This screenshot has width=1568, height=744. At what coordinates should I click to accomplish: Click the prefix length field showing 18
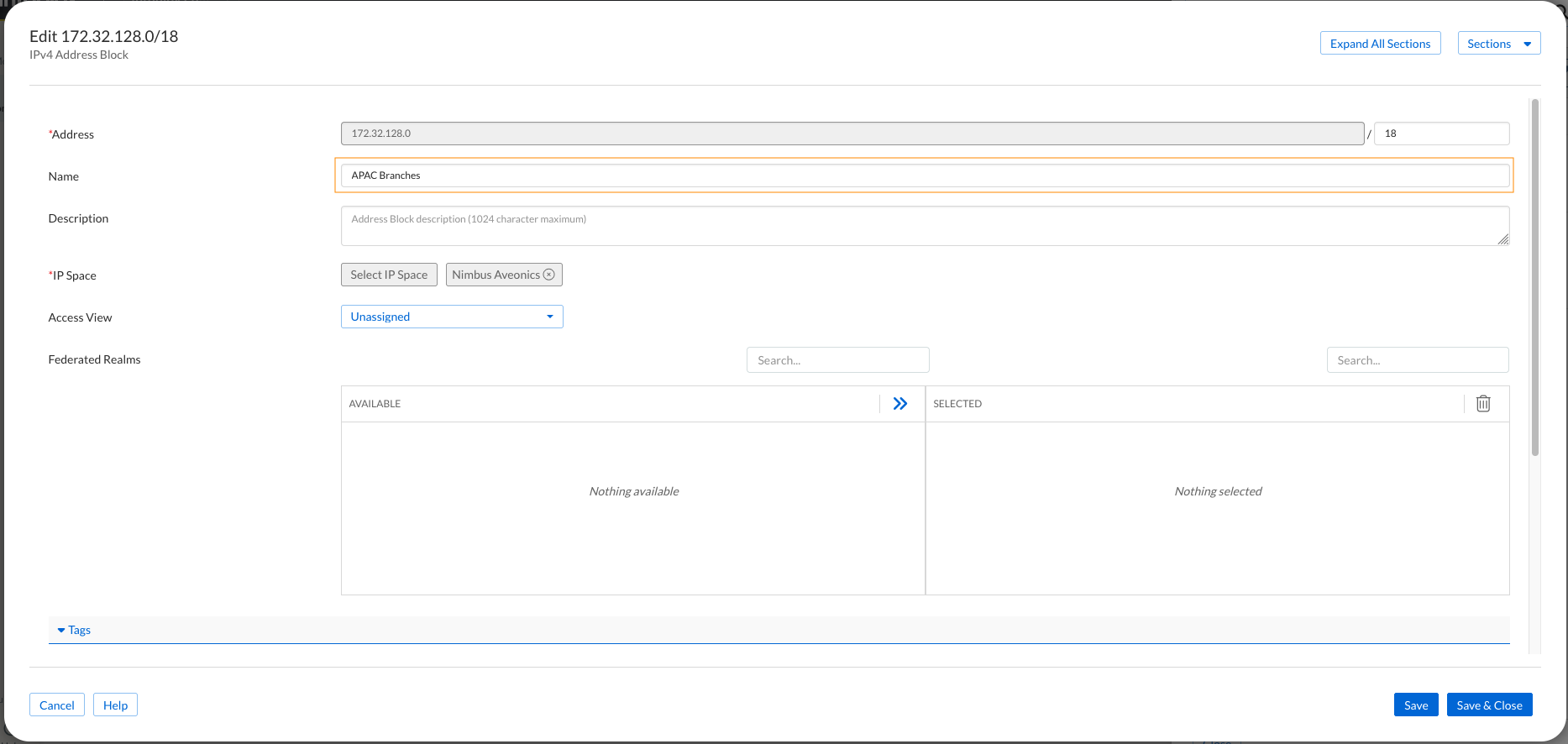(x=1441, y=134)
